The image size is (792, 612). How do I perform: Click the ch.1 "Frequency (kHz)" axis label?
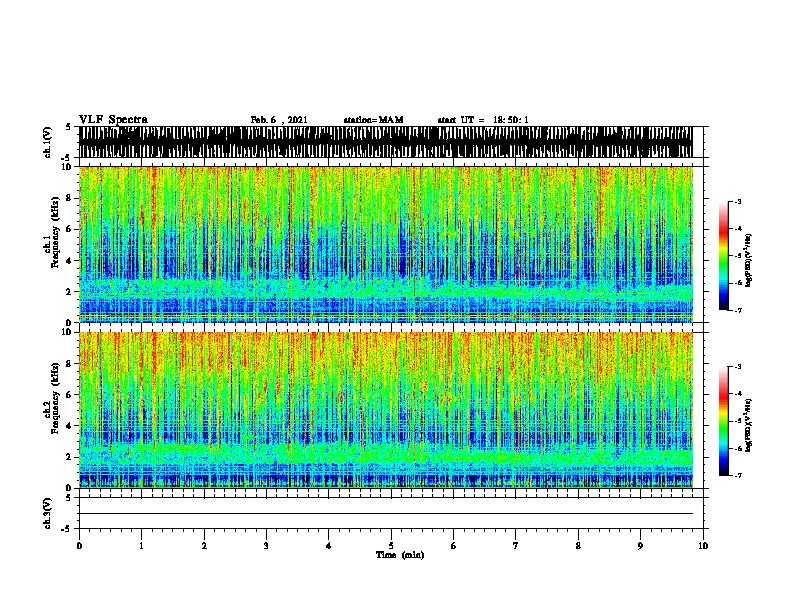click(55, 233)
